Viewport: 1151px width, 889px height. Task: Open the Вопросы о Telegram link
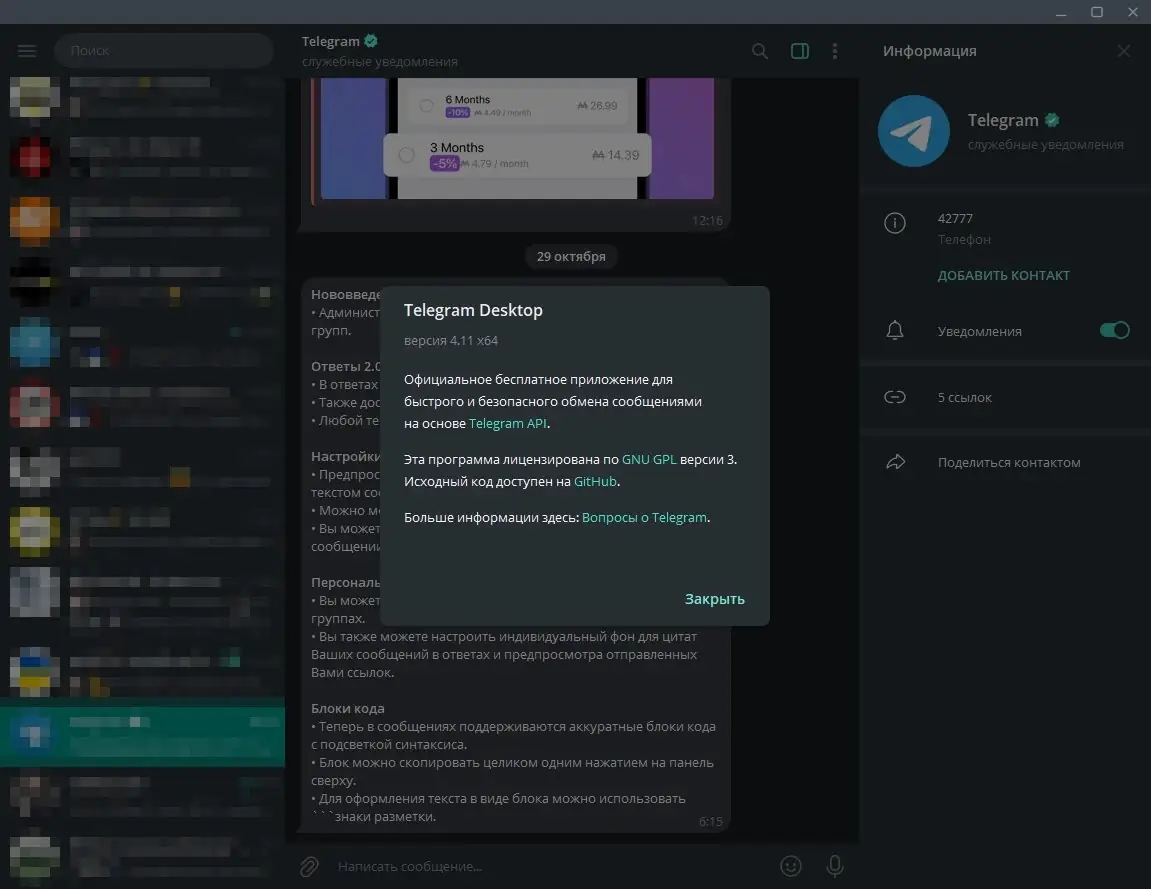pos(645,518)
